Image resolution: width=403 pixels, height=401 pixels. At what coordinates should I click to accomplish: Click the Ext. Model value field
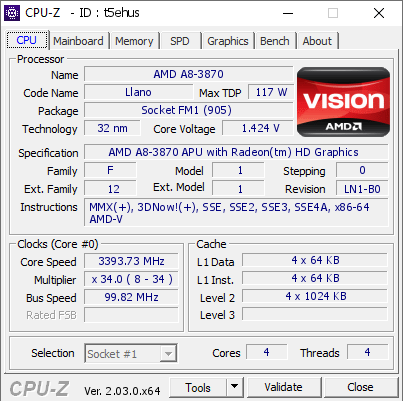point(239,189)
